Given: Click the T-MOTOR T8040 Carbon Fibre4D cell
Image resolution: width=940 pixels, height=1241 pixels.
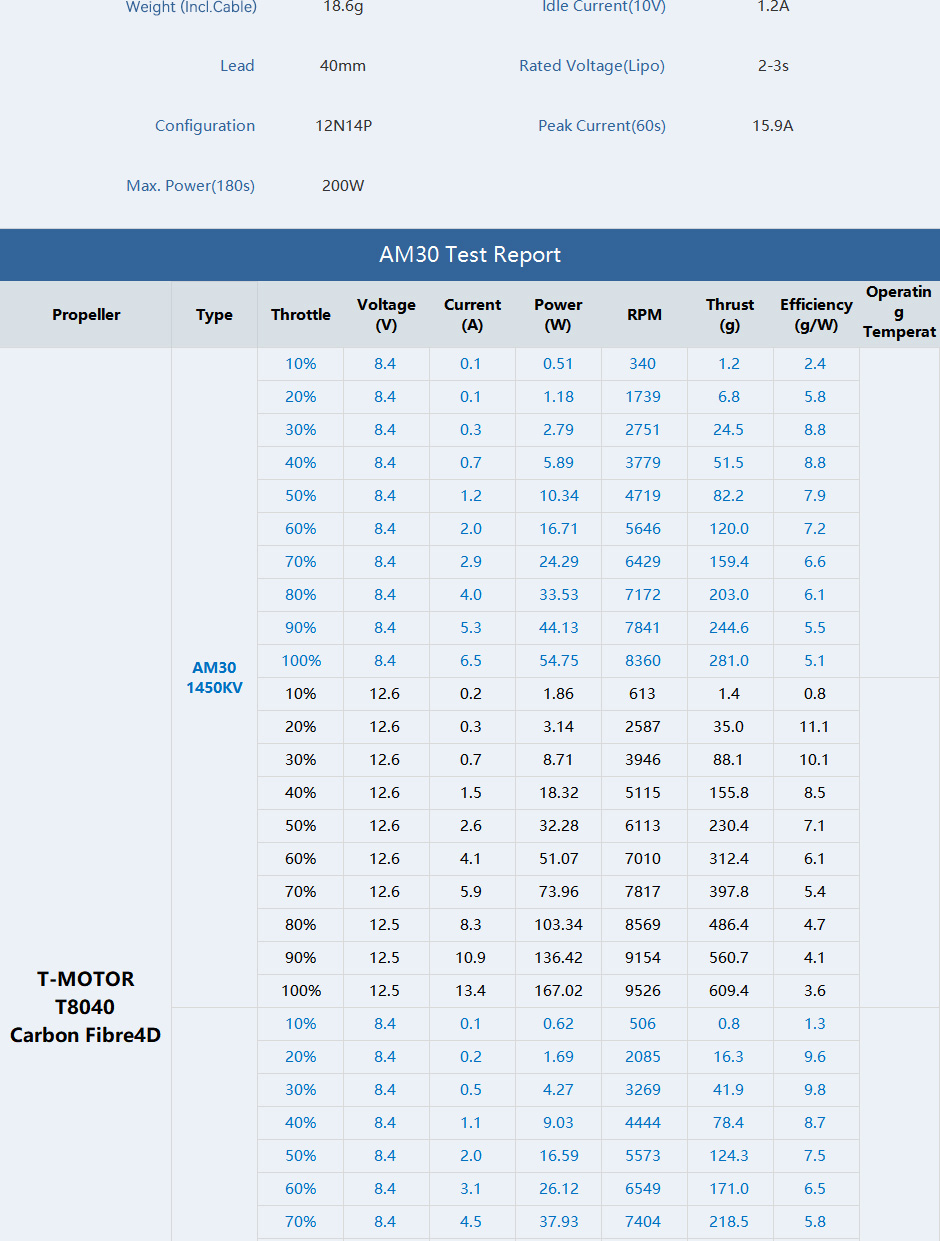Looking at the screenshot, I should (86, 1007).
